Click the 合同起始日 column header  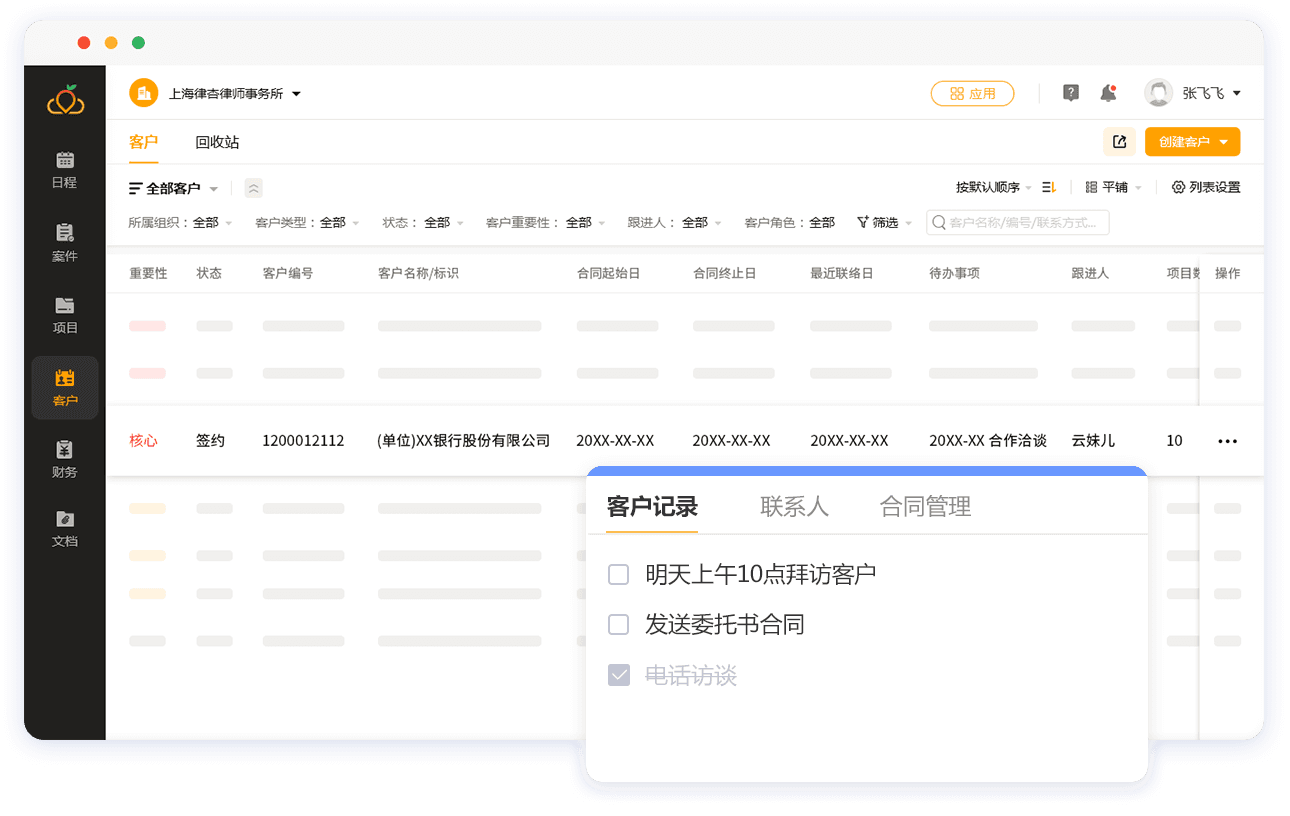[608, 273]
